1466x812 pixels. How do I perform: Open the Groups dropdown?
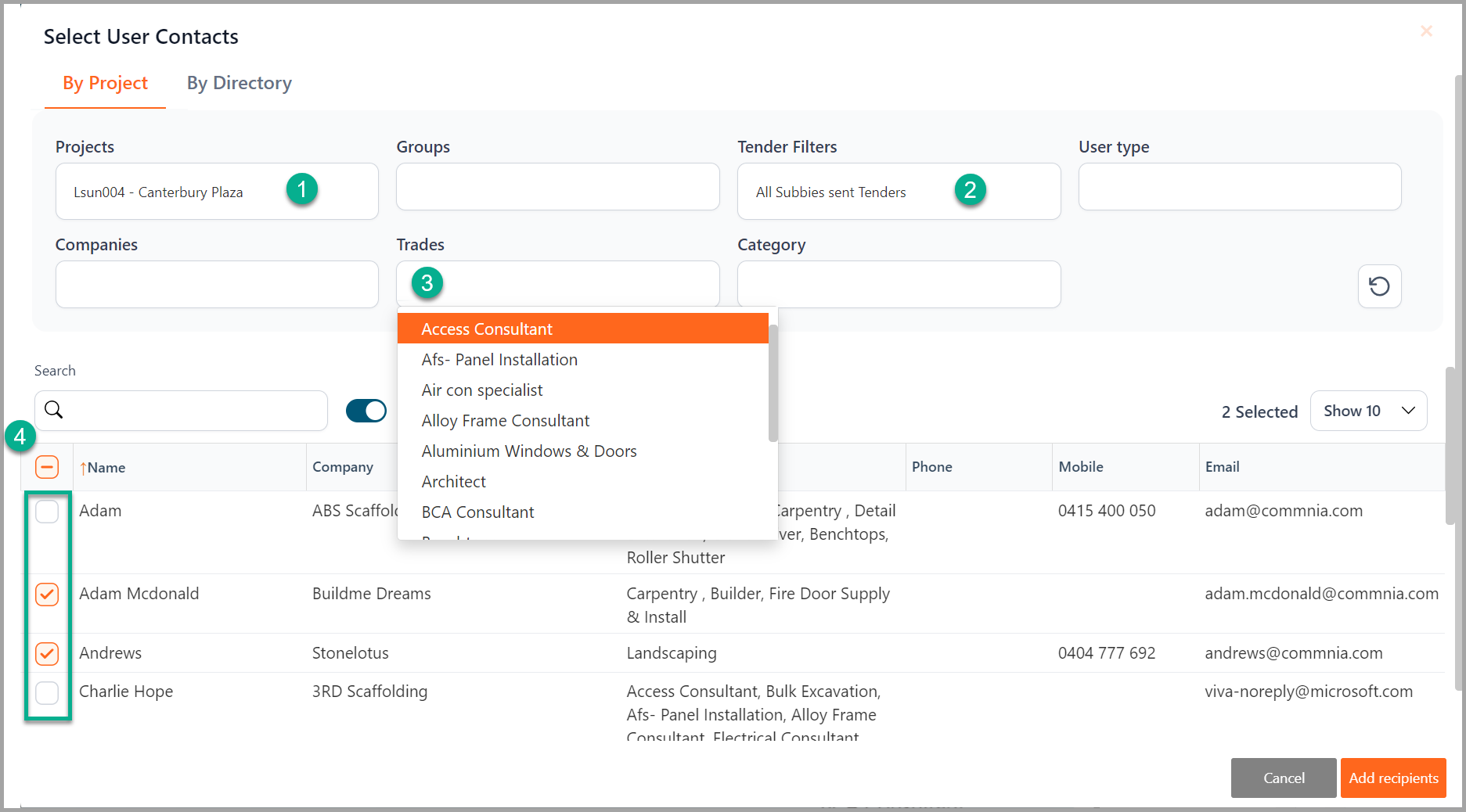tap(557, 187)
